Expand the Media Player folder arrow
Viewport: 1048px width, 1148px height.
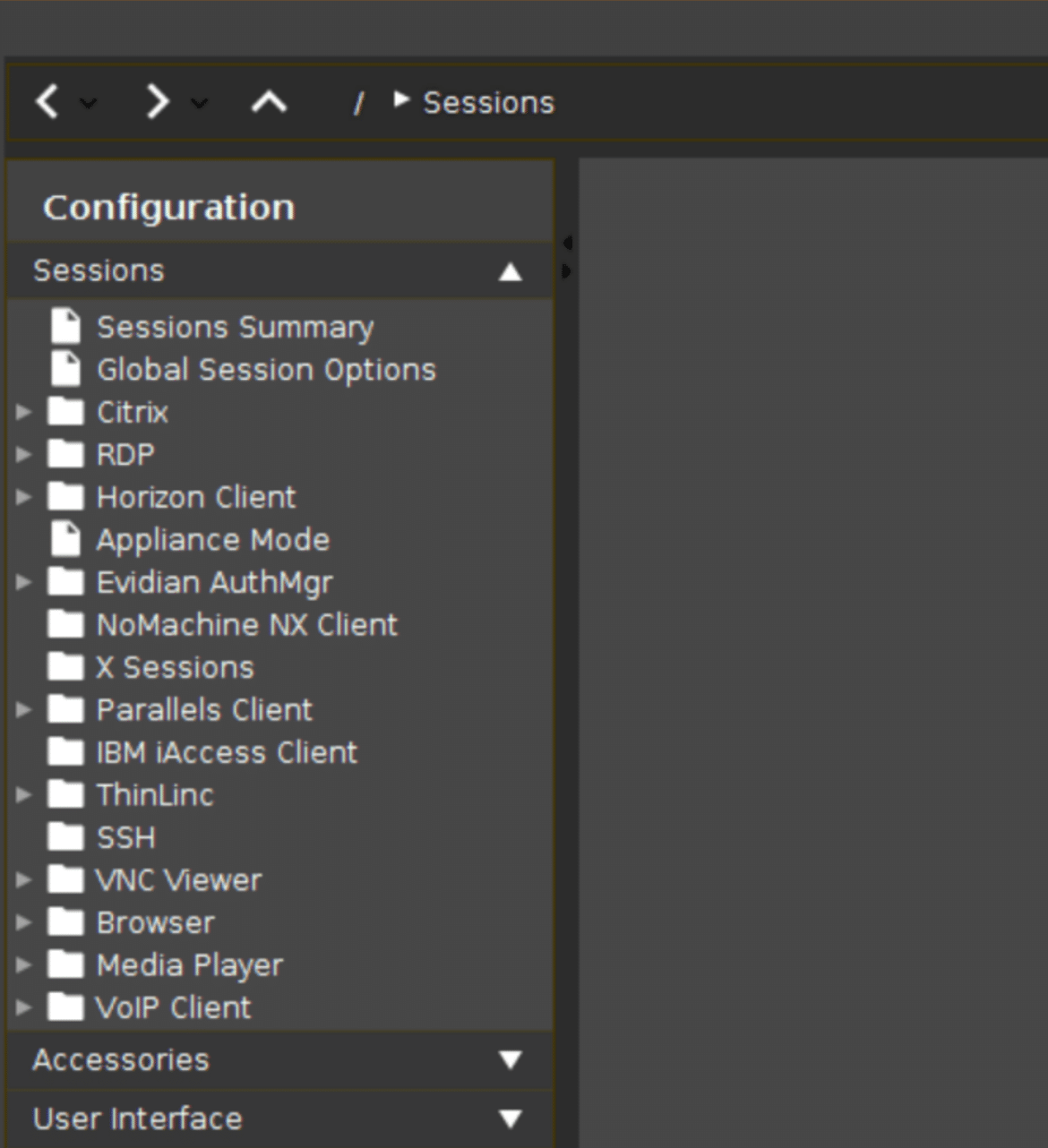(24, 965)
